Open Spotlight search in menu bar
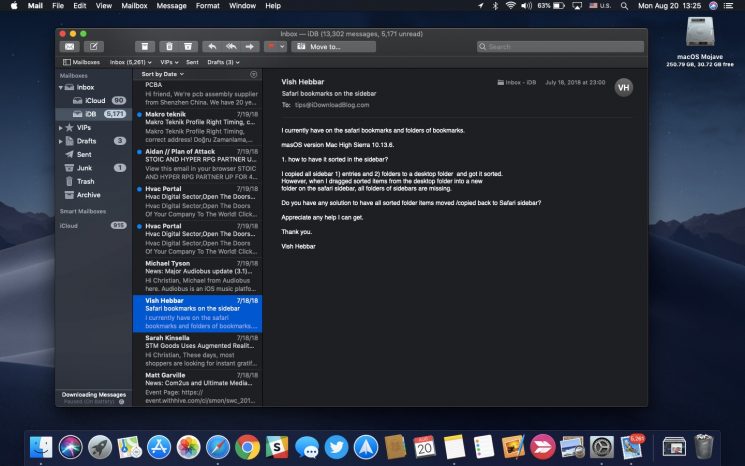The width and height of the screenshot is (745, 466). pos(624,6)
